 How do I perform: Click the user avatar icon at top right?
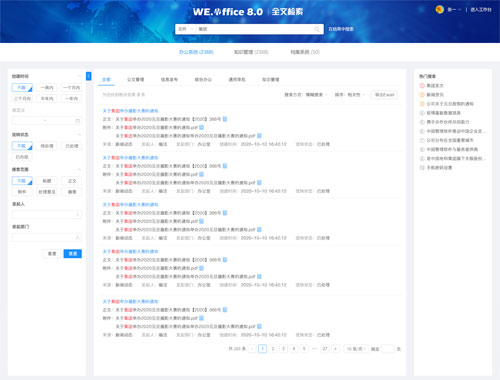coord(440,9)
